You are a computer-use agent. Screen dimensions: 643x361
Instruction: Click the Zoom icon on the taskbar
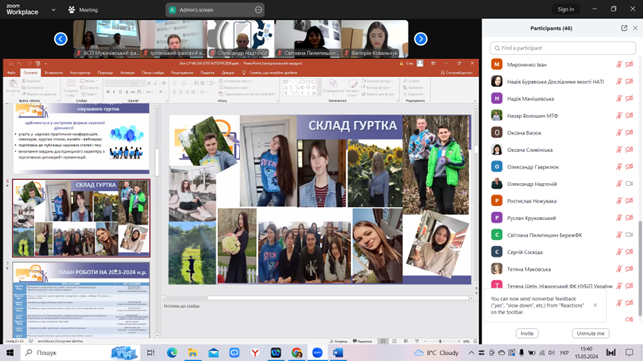(x=317, y=352)
